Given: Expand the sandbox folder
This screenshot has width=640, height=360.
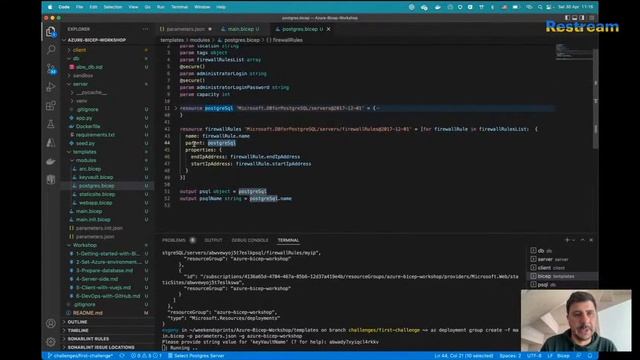Looking at the screenshot, I should [x=82, y=76].
